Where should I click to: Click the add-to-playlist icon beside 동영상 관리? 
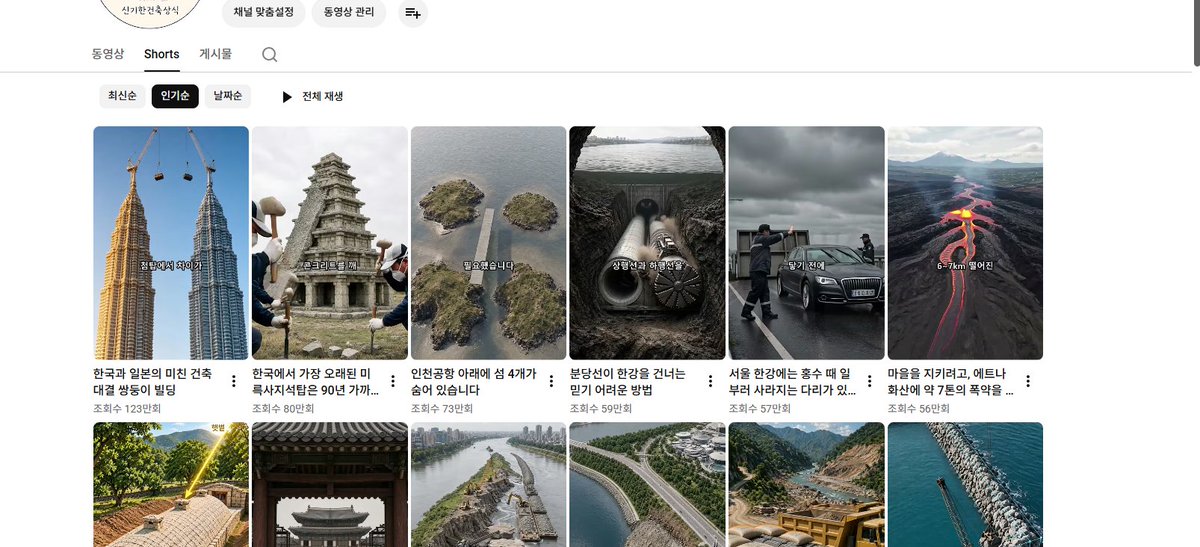tap(412, 13)
